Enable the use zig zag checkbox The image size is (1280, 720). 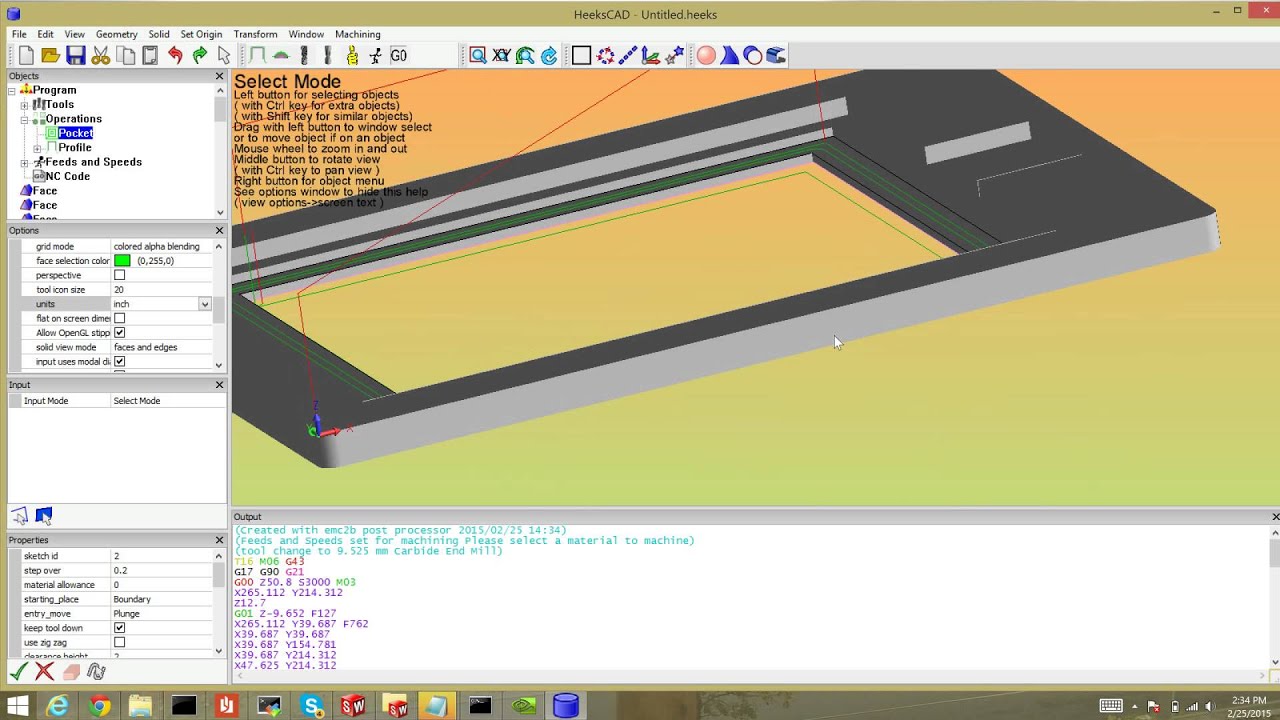pos(120,643)
